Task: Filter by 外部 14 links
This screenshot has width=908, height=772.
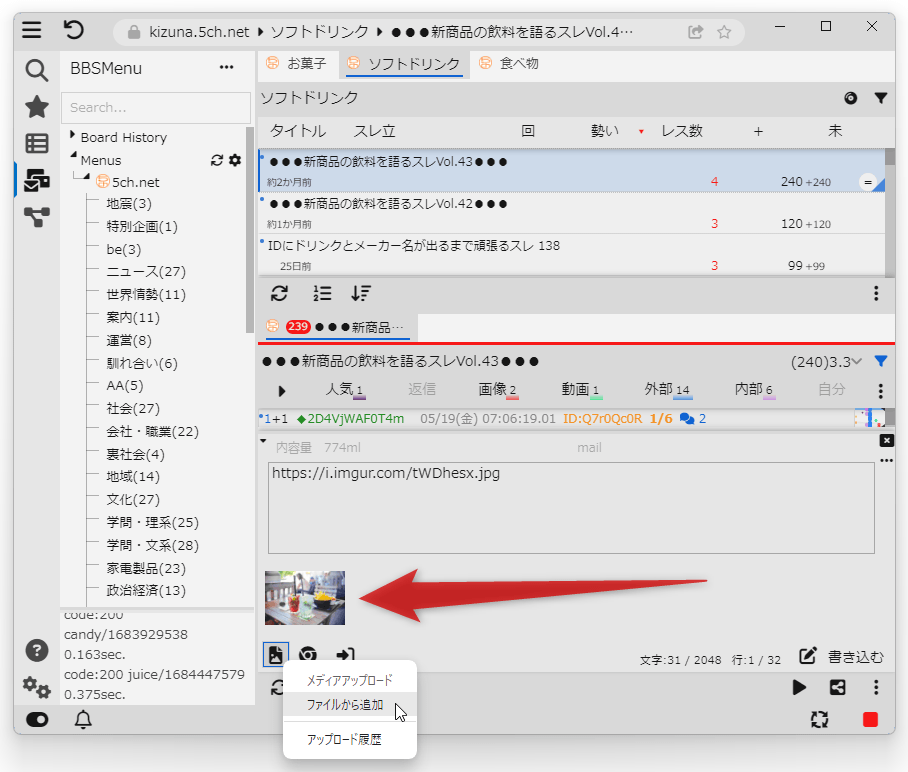Action: [668, 389]
